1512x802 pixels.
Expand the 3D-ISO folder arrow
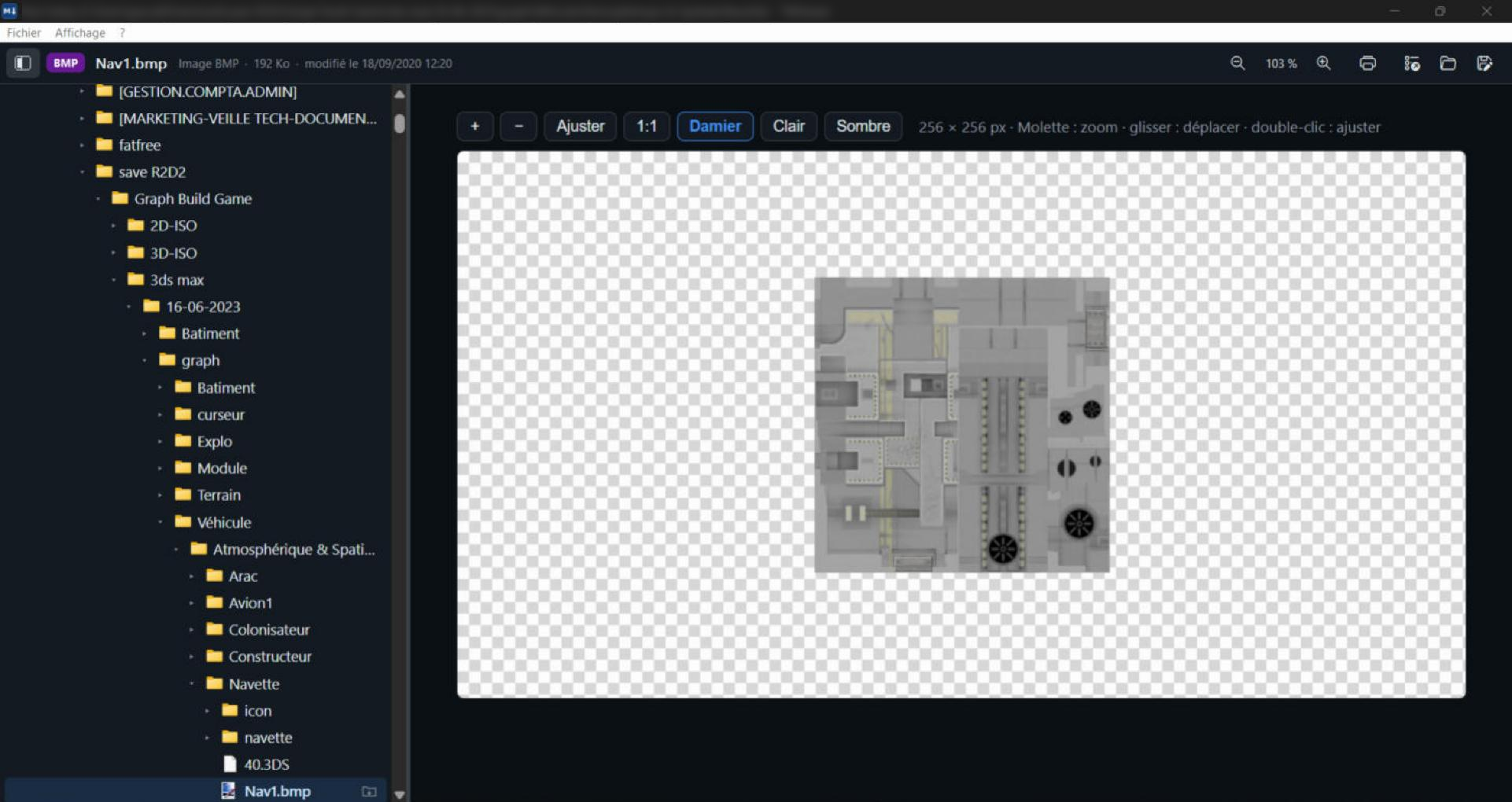pyautogui.click(x=113, y=252)
